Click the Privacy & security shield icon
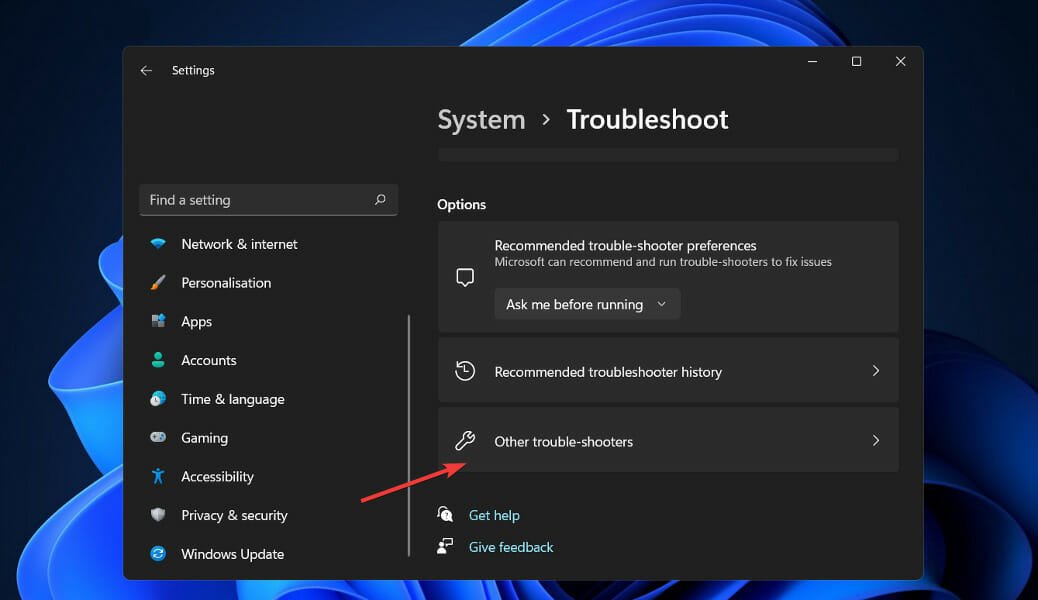1038x600 pixels. point(161,514)
